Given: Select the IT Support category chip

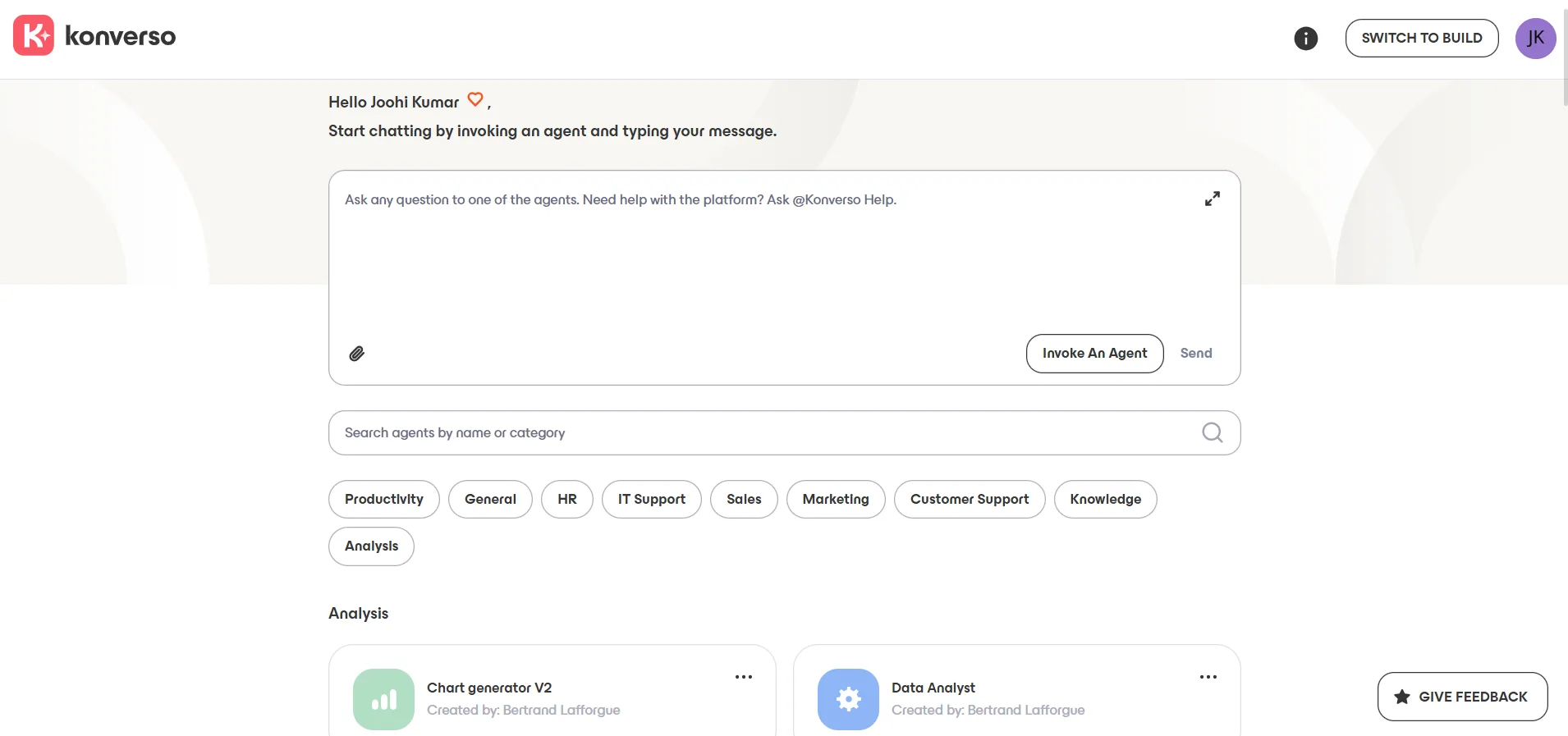Looking at the screenshot, I should click(652, 499).
